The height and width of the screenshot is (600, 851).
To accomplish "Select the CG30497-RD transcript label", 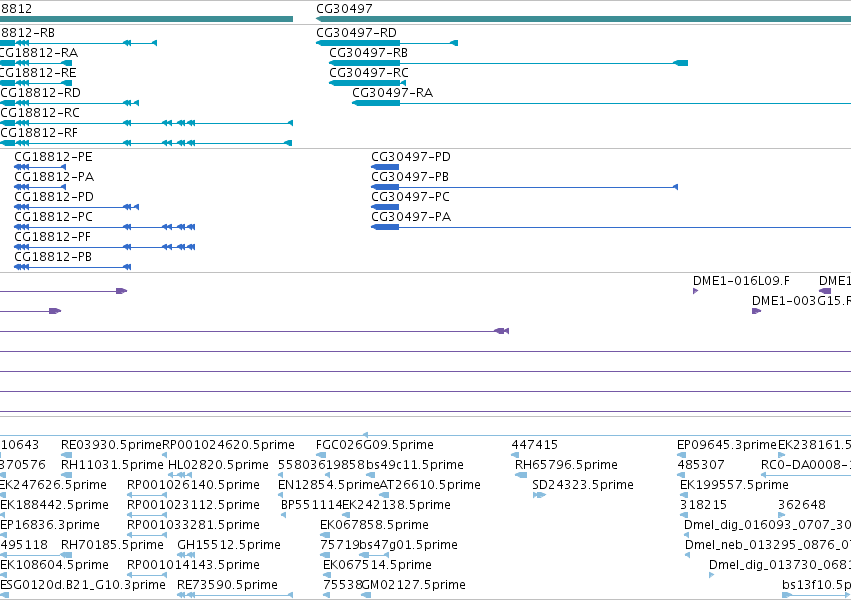I will [x=356, y=33].
